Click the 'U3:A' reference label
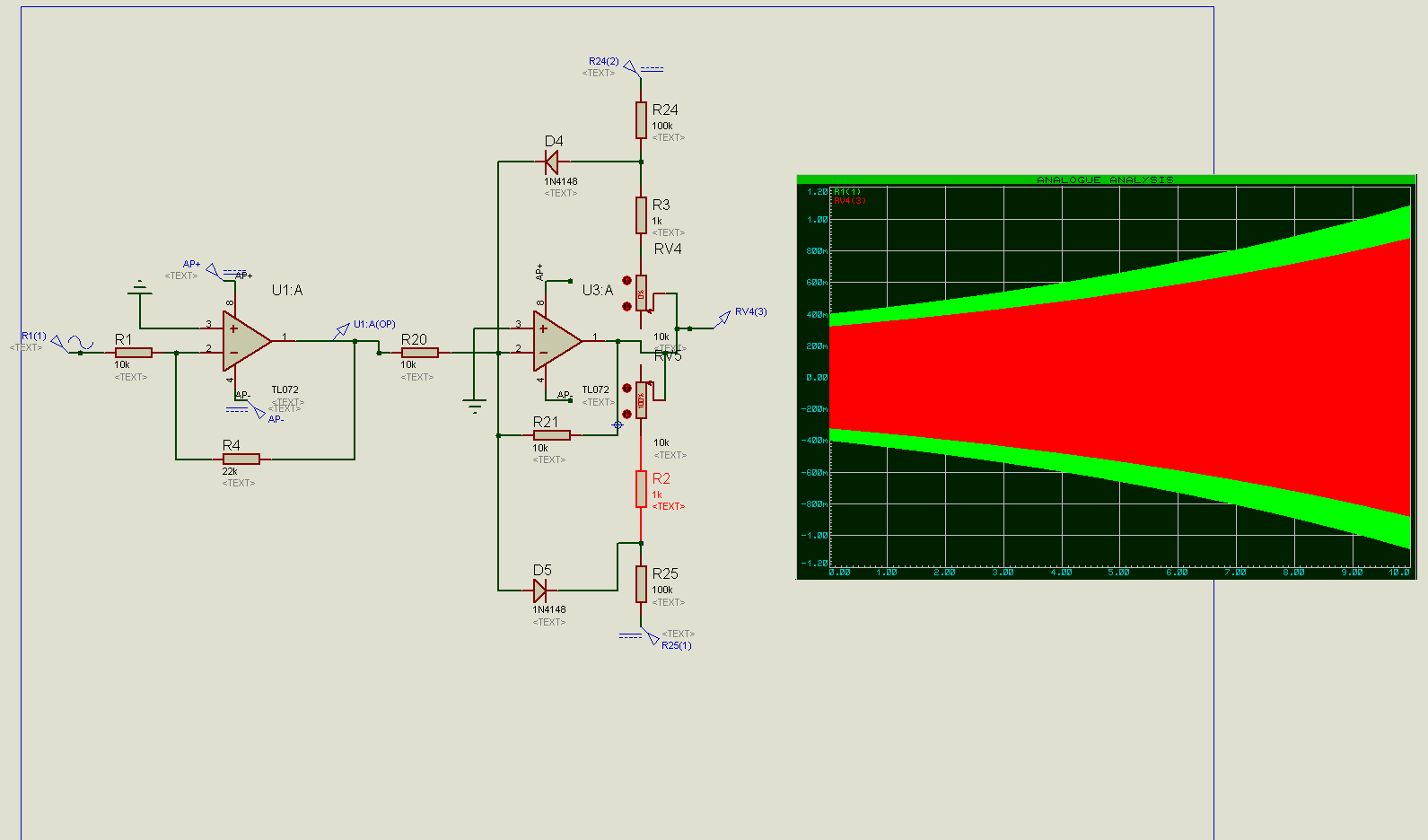 pos(598,291)
